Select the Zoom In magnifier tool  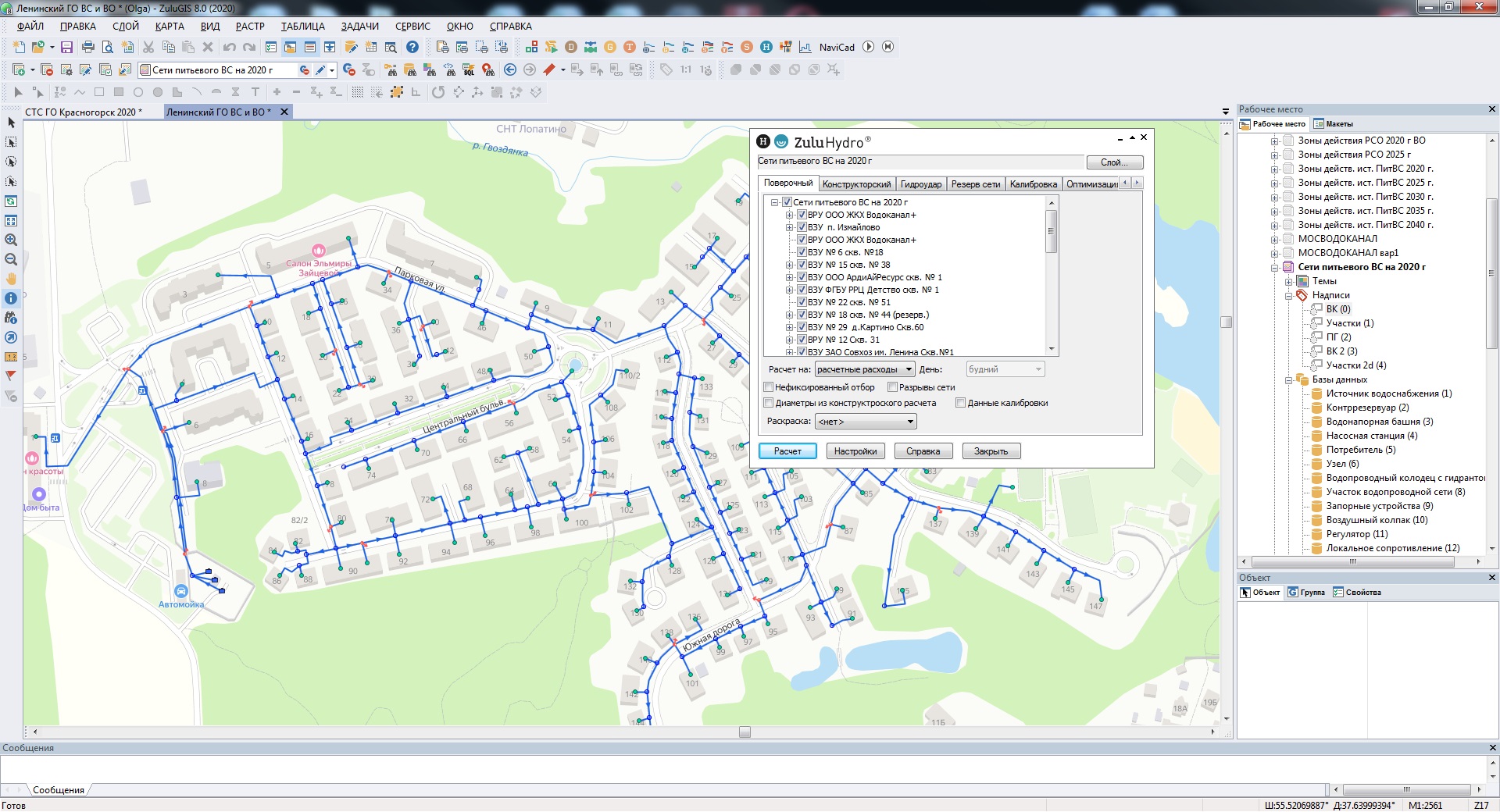click(x=11, y=240)
